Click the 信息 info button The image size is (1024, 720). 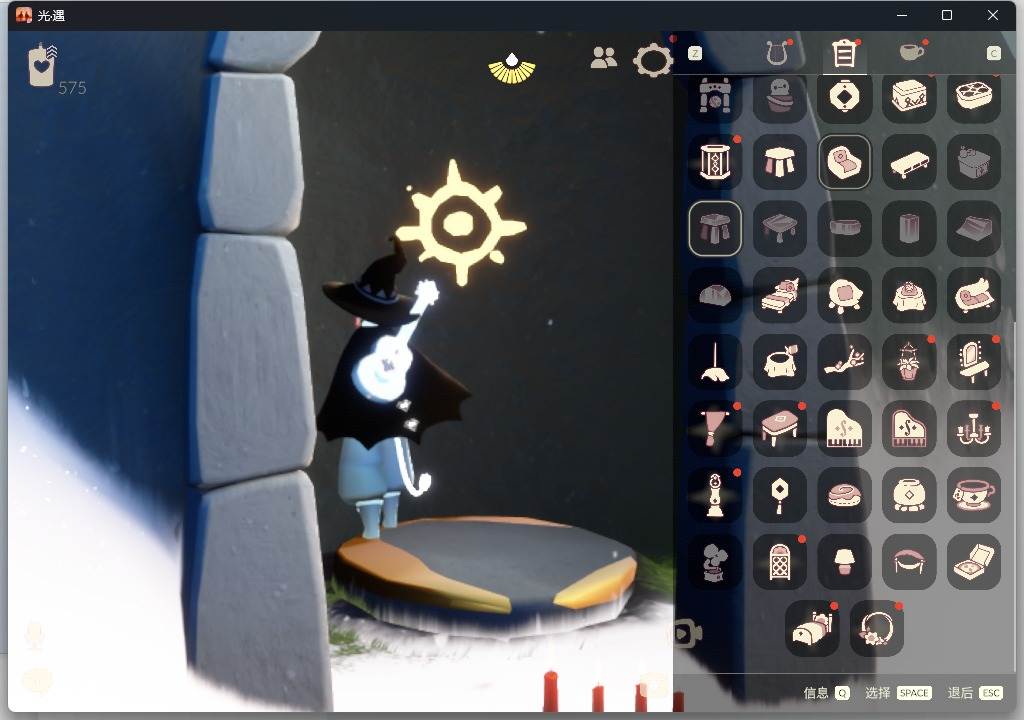point(826,693)
